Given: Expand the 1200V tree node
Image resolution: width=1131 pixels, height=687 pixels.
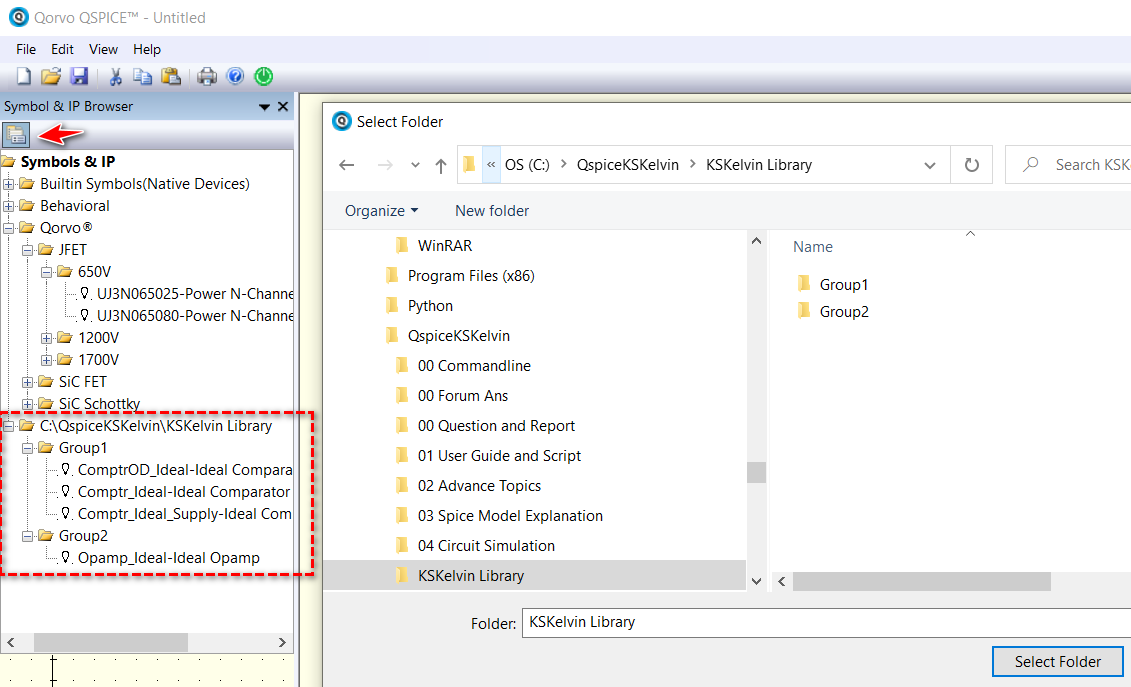Looking at the screenshot, I should [x=46, y=338].
